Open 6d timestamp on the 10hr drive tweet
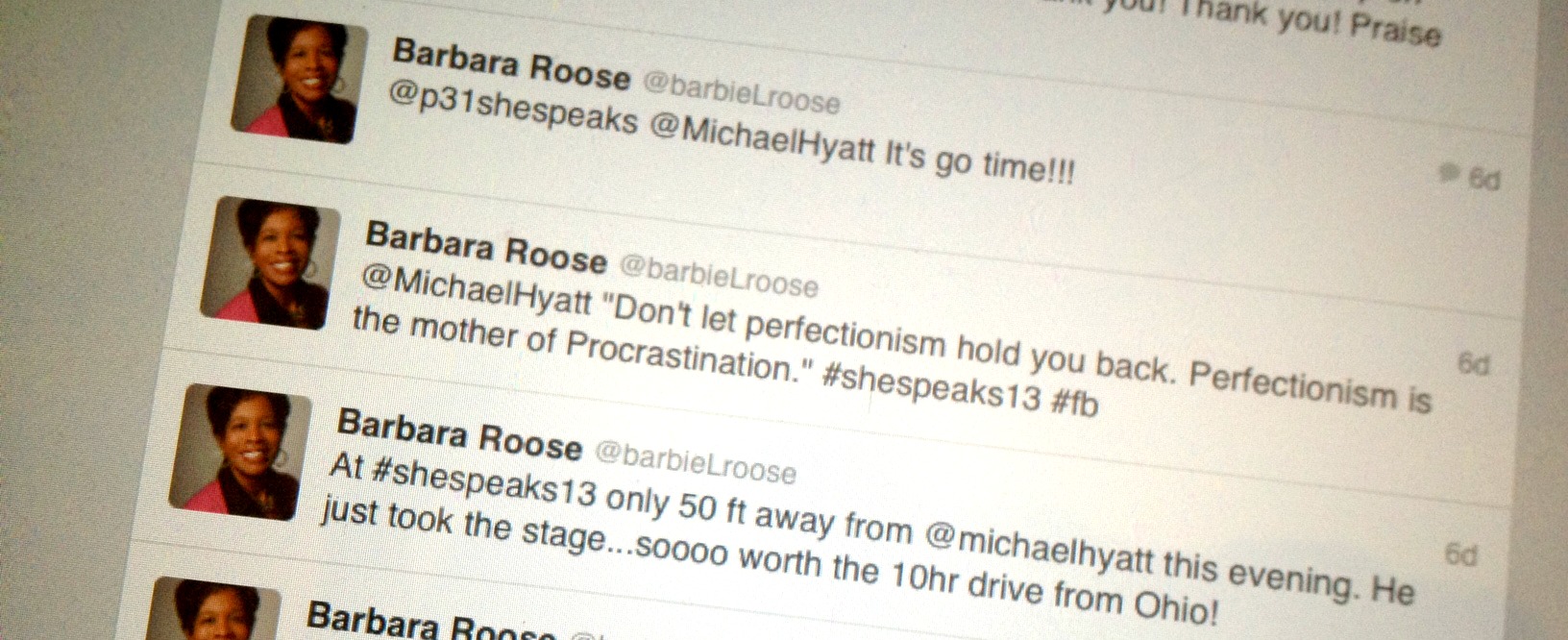The height and width of the screenshot is (640, 1568). (1460, 554)
